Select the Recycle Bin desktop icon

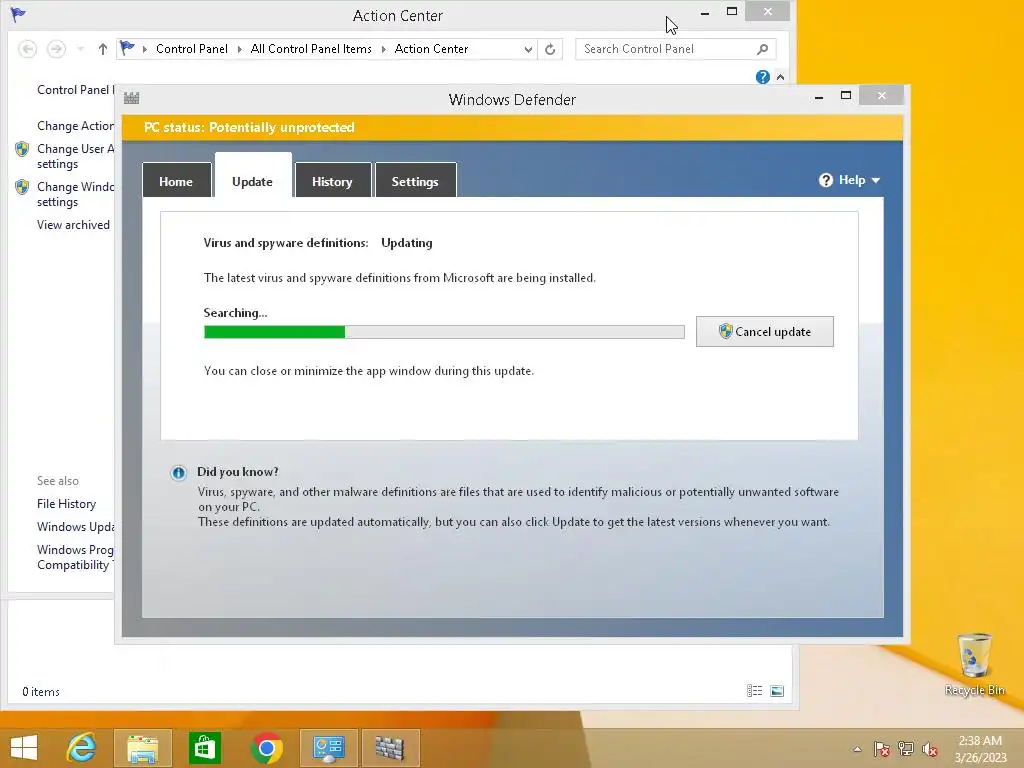(974, 665)
